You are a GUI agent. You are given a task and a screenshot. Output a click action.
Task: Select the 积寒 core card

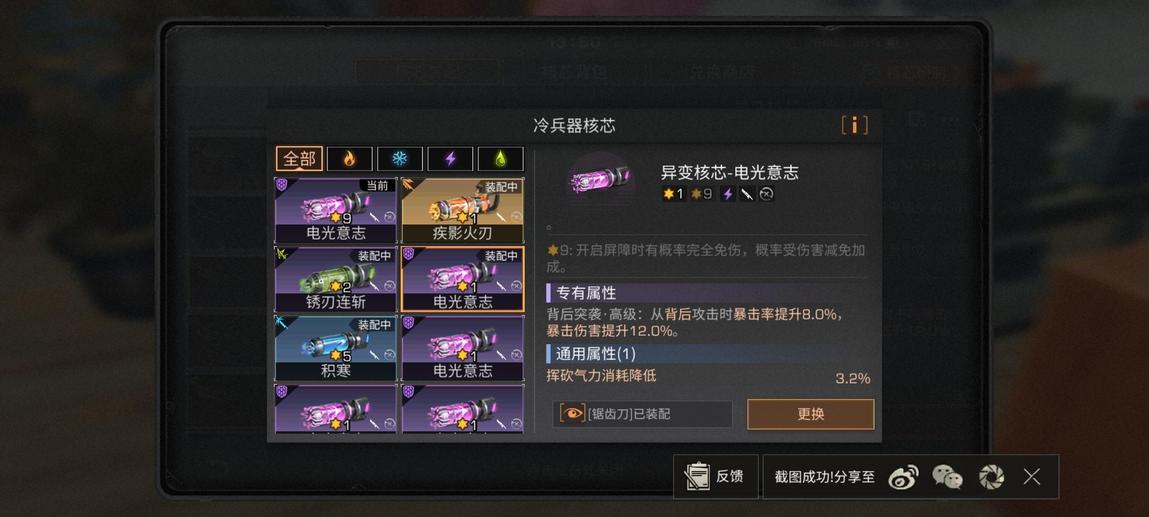(336, 349)
